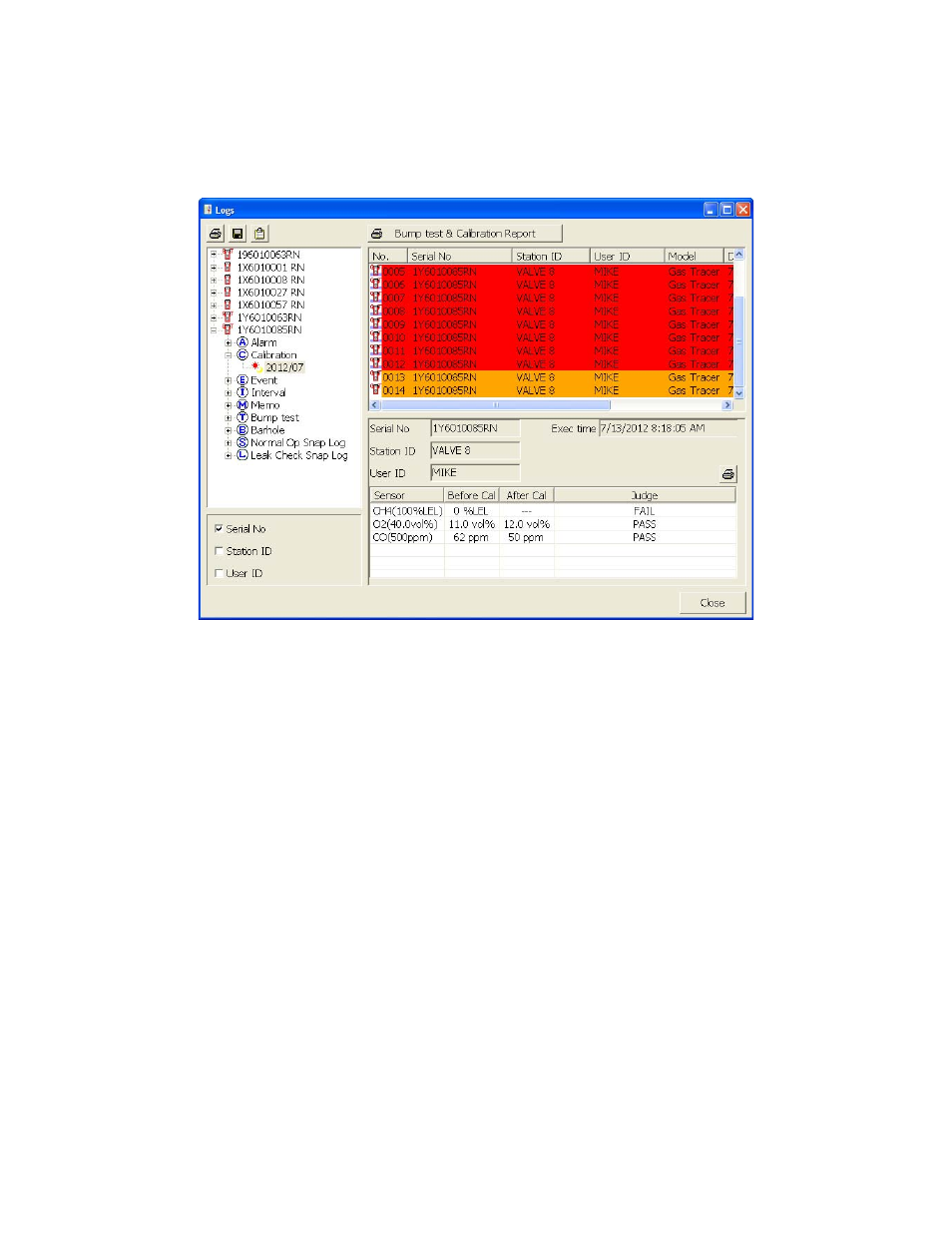952x1233 pixels.
Task: Click the print icon in the left toolbar
Action: 216,234
